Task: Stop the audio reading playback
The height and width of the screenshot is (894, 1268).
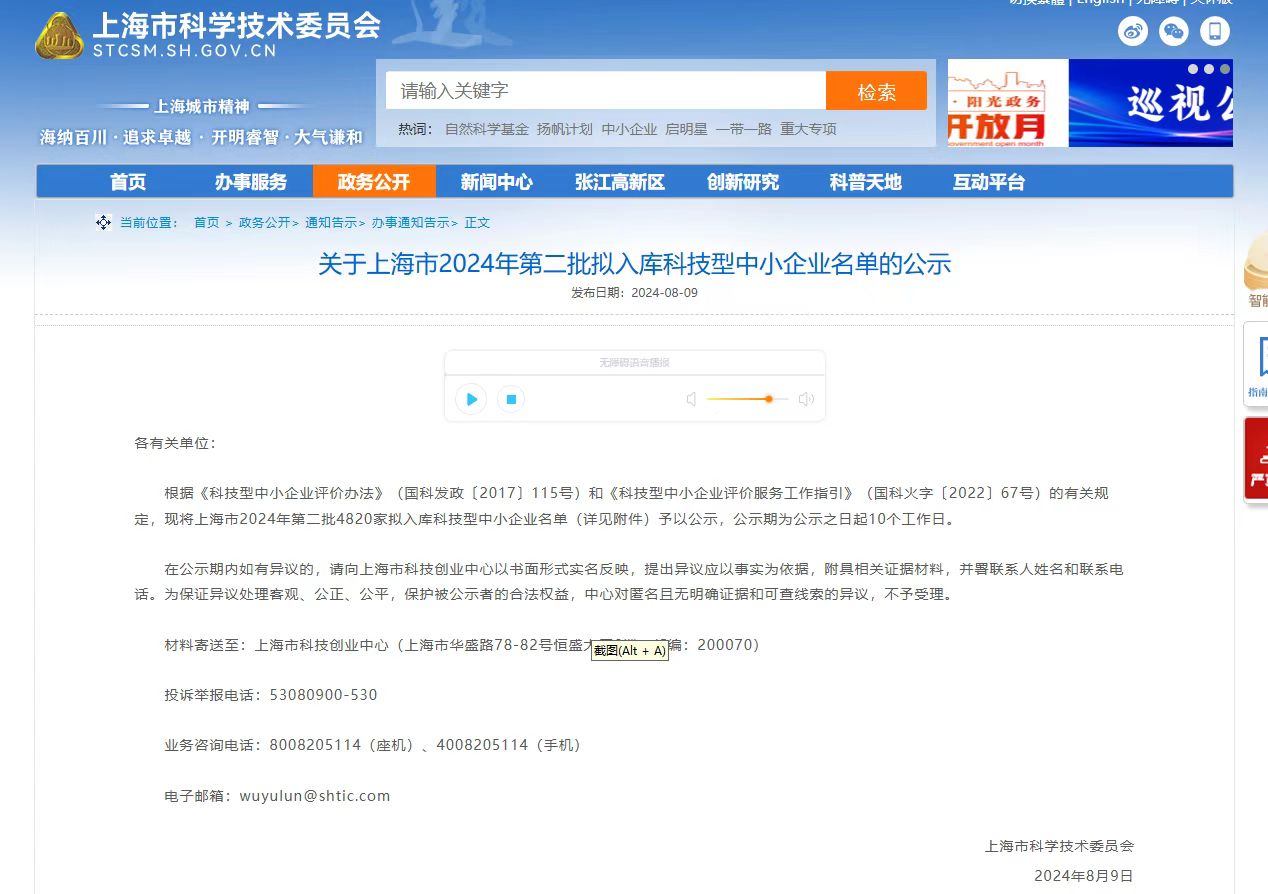Action: pos(510,399)
